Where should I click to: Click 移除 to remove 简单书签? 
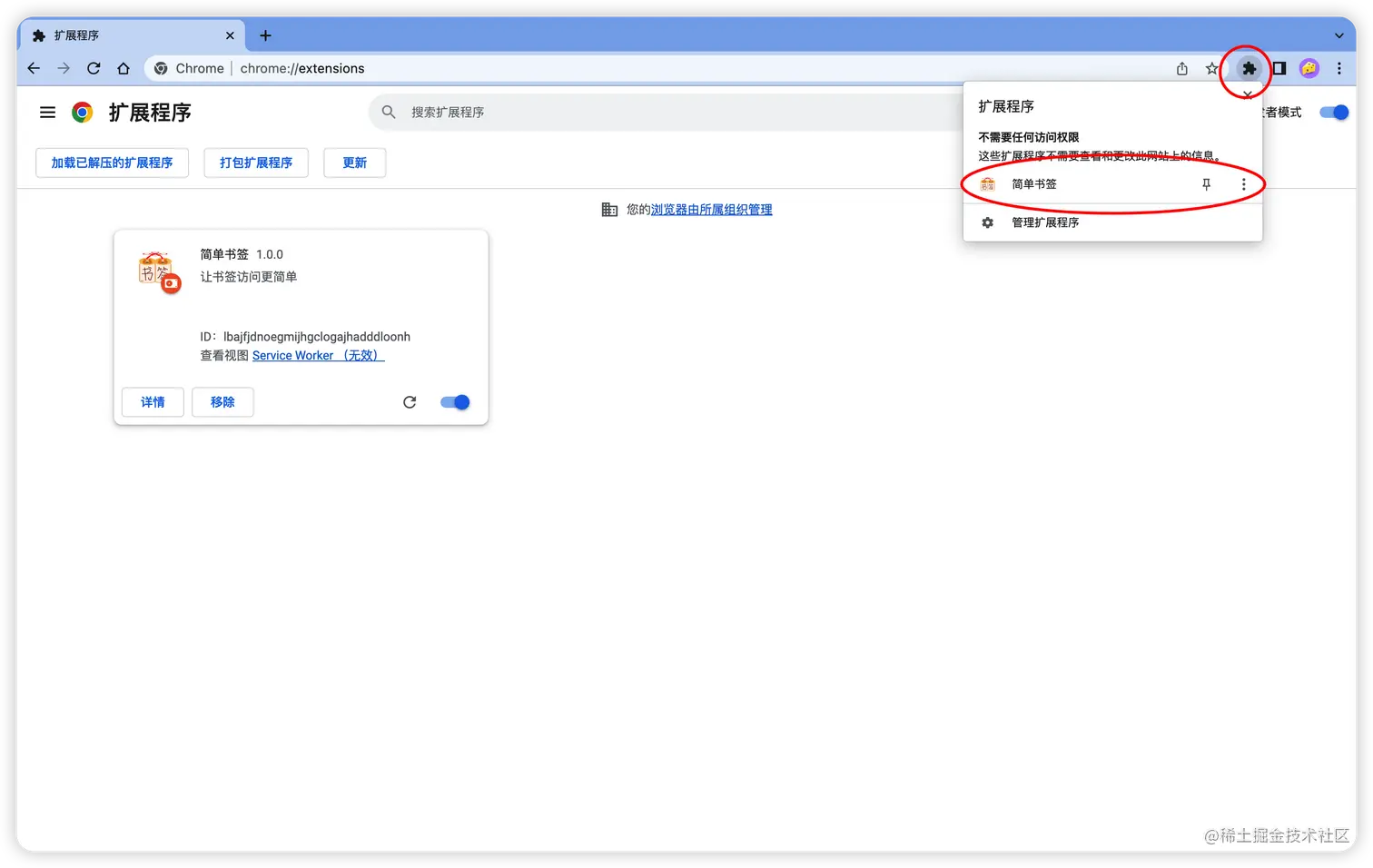pyautogui.click(x=222, y=402)
